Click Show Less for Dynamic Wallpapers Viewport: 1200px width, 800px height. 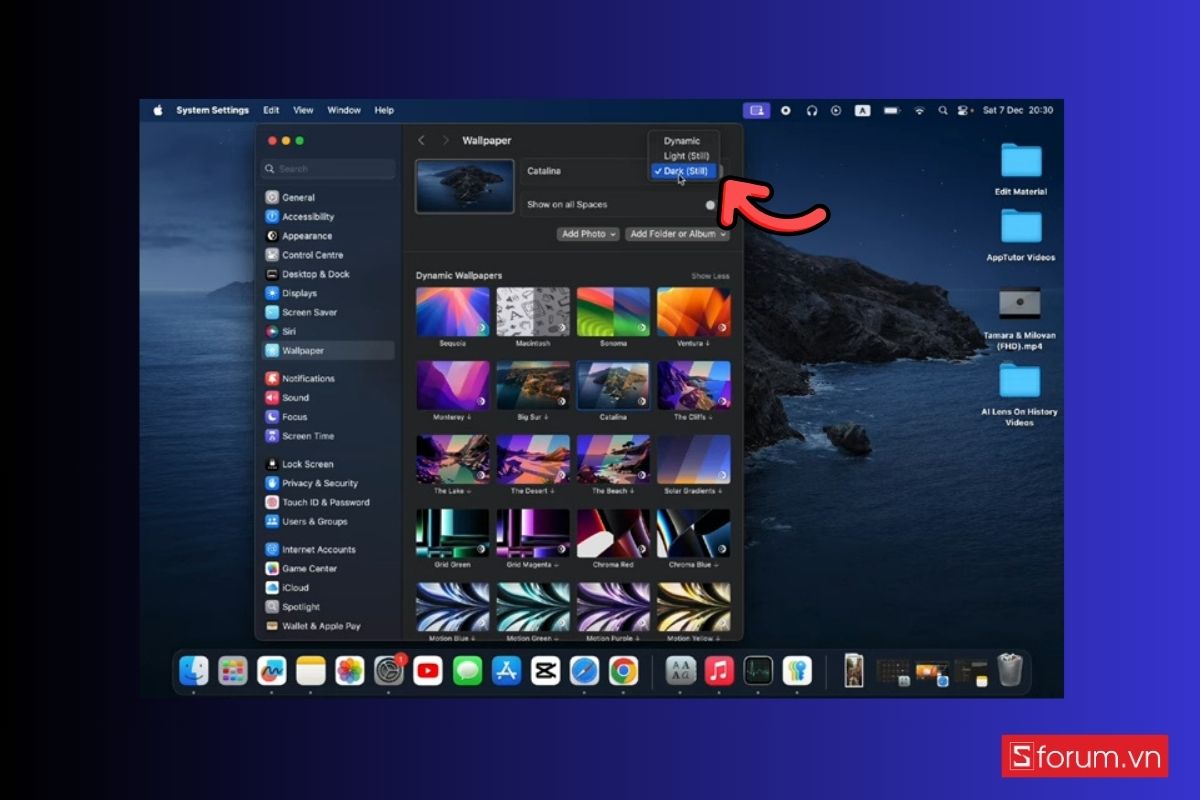(710, 276)
